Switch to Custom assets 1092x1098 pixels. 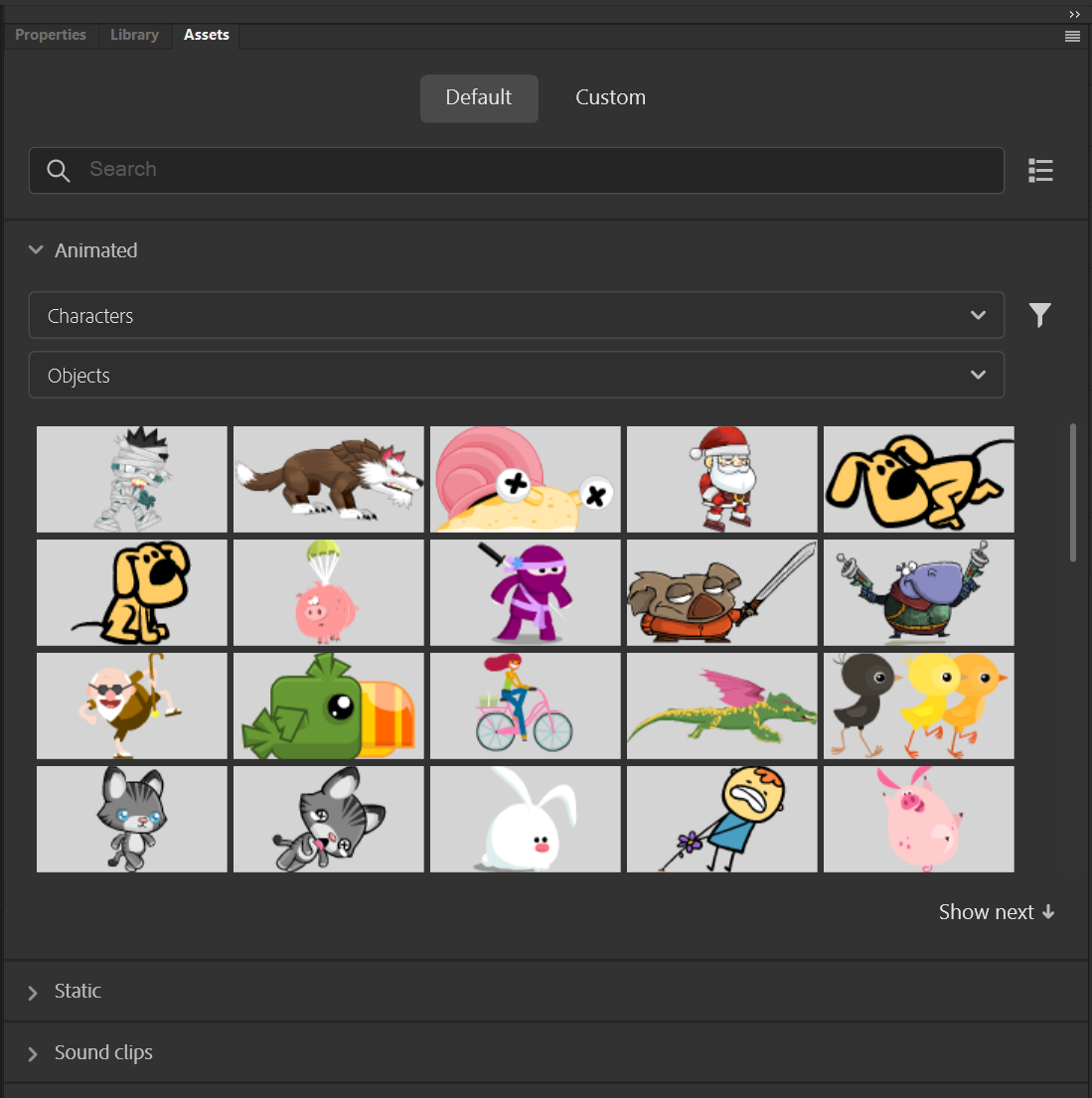tap(610, 97)
